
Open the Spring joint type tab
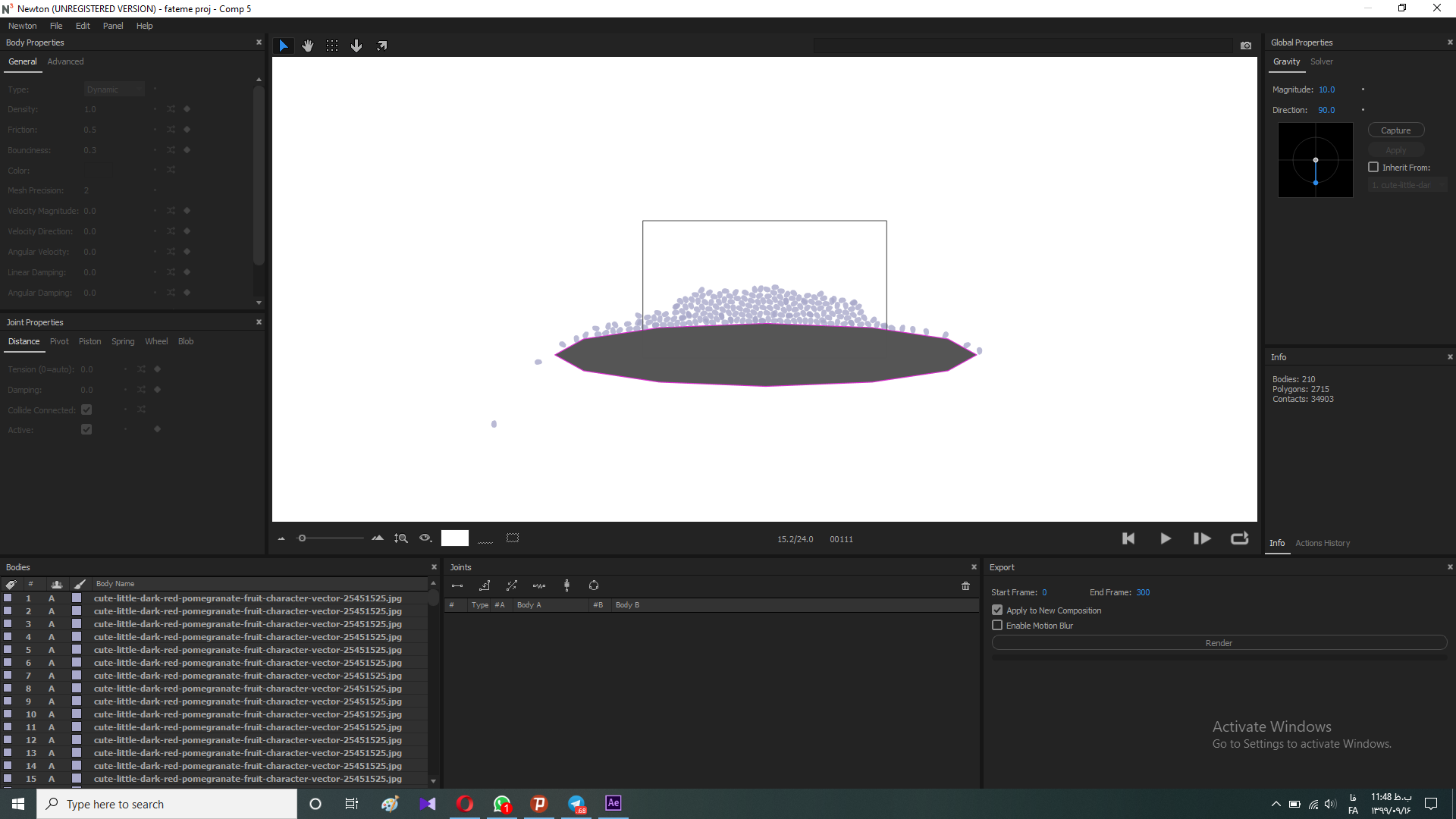(123, 341)
